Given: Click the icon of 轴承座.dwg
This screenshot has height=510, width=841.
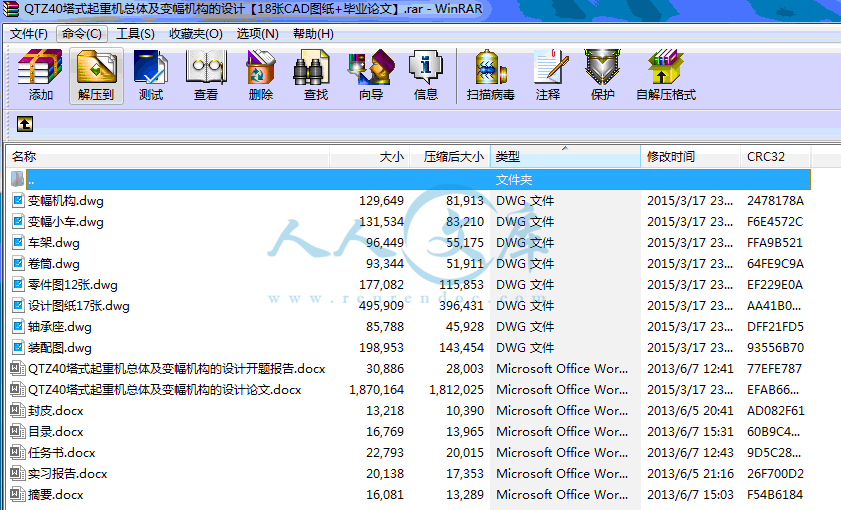Looking at the screenshot, I should (18, 327).
